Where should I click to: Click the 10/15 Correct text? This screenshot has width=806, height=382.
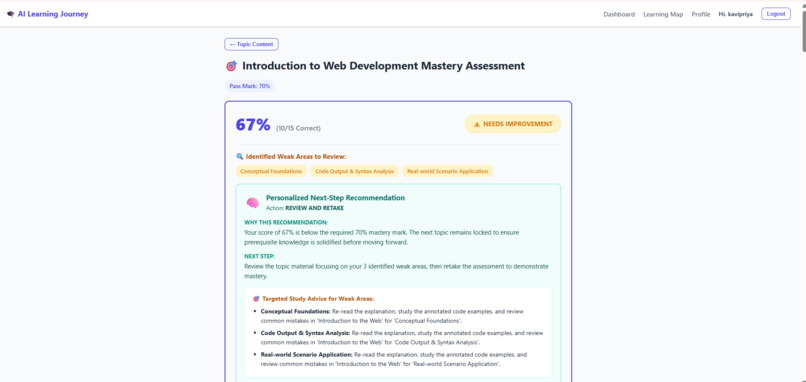coord(298,128)
